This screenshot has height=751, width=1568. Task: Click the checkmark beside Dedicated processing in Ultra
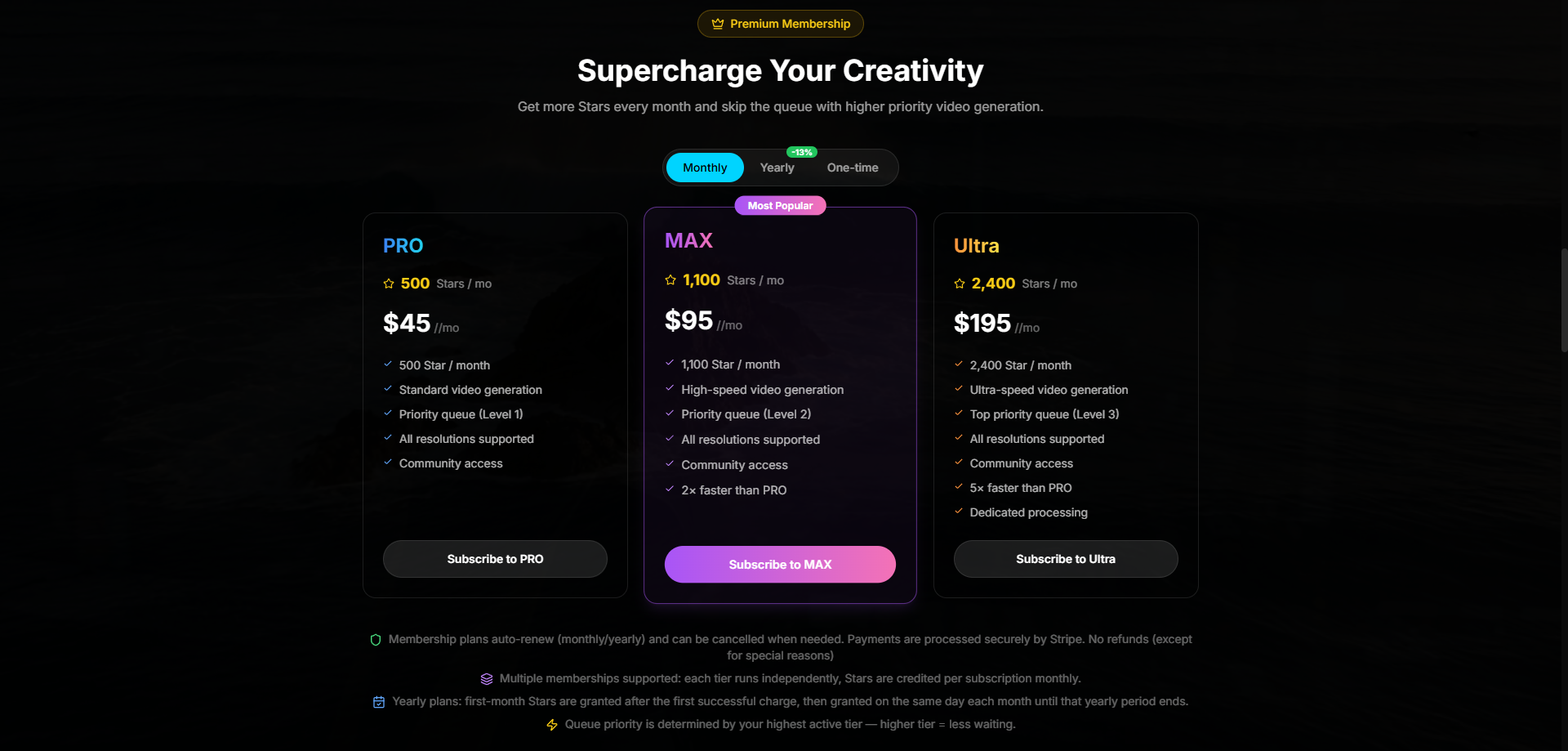[958, 512]
